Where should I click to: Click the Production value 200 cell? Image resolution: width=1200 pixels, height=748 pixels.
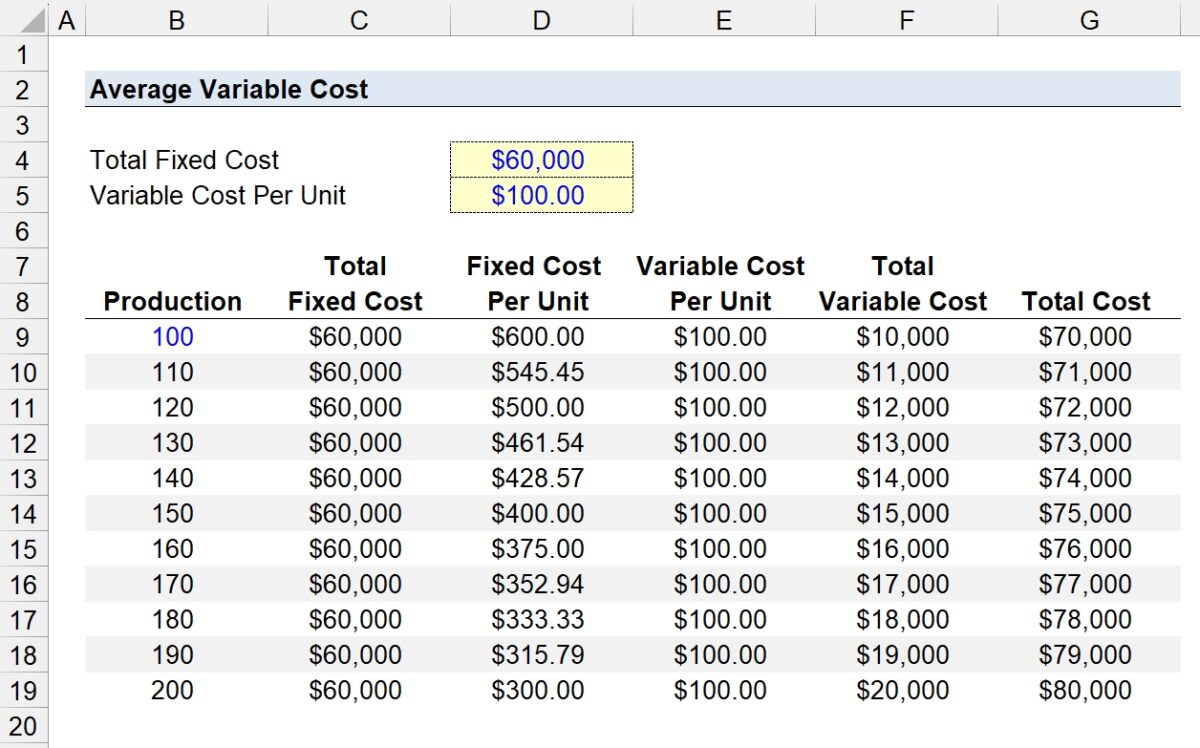tap(172, 690)
